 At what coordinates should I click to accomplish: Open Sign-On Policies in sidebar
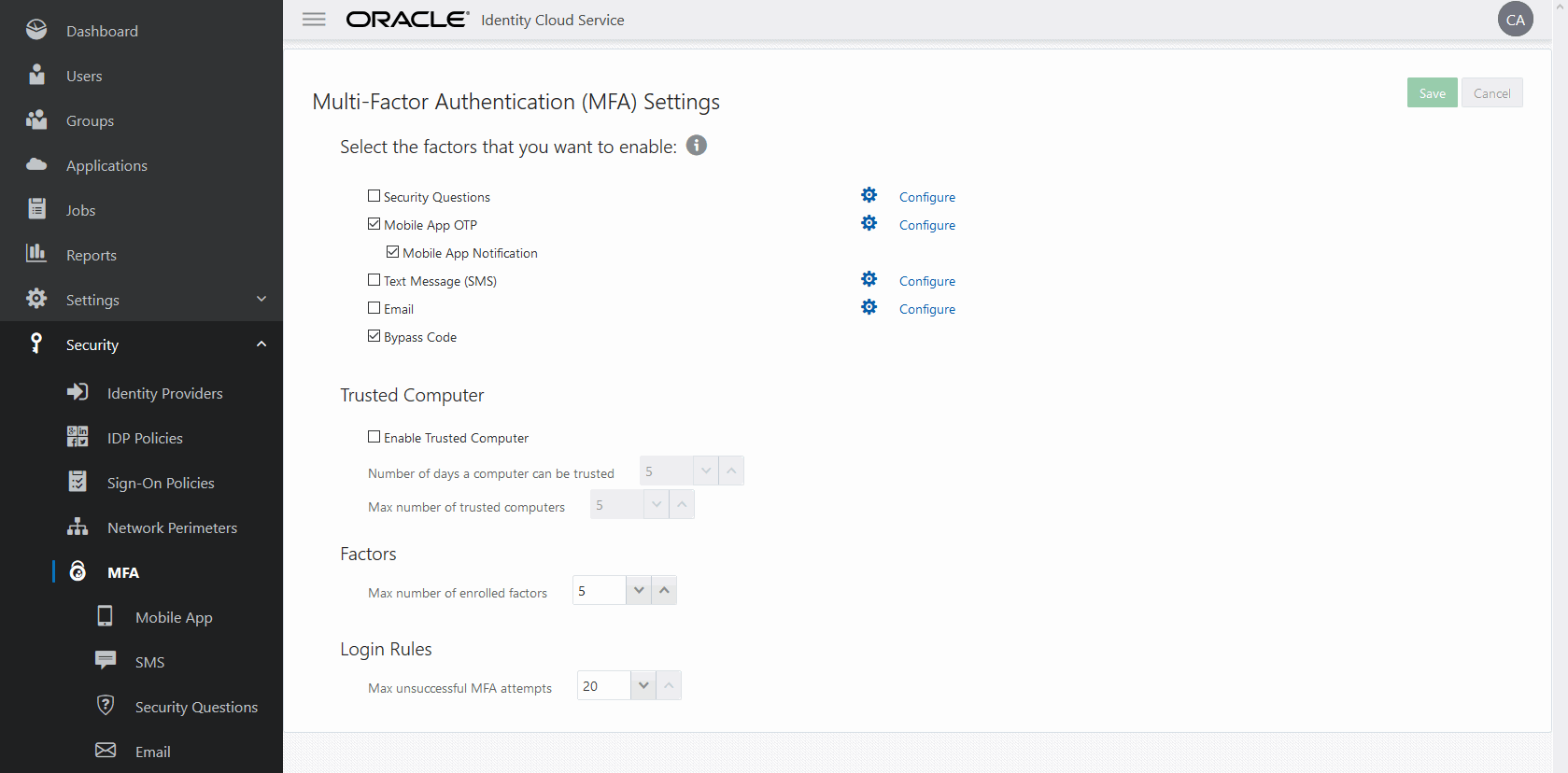point(161,483)
